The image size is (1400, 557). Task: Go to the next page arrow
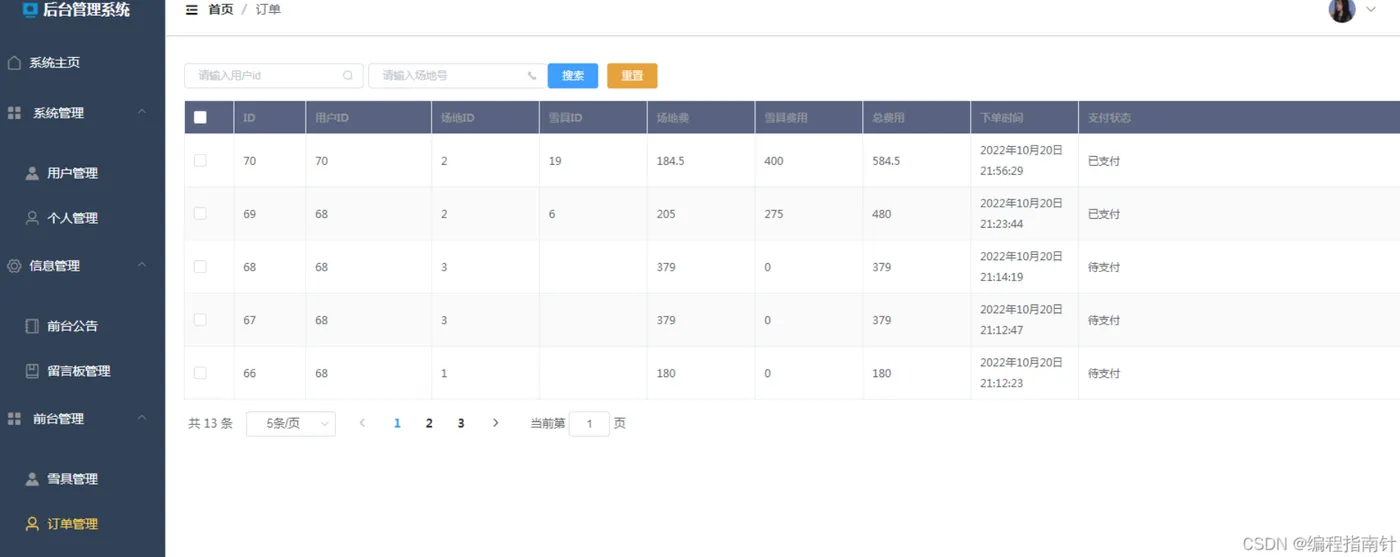point(495,423)
